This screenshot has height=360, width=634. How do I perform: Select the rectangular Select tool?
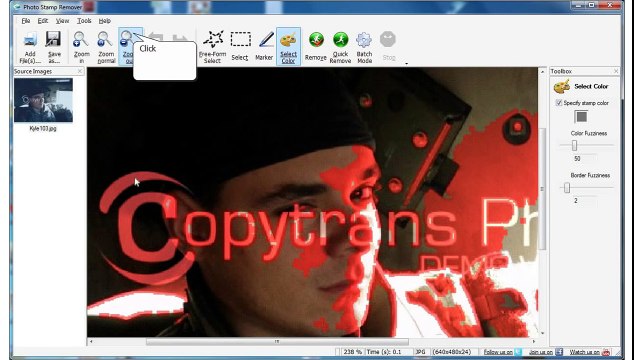(240, 47)
